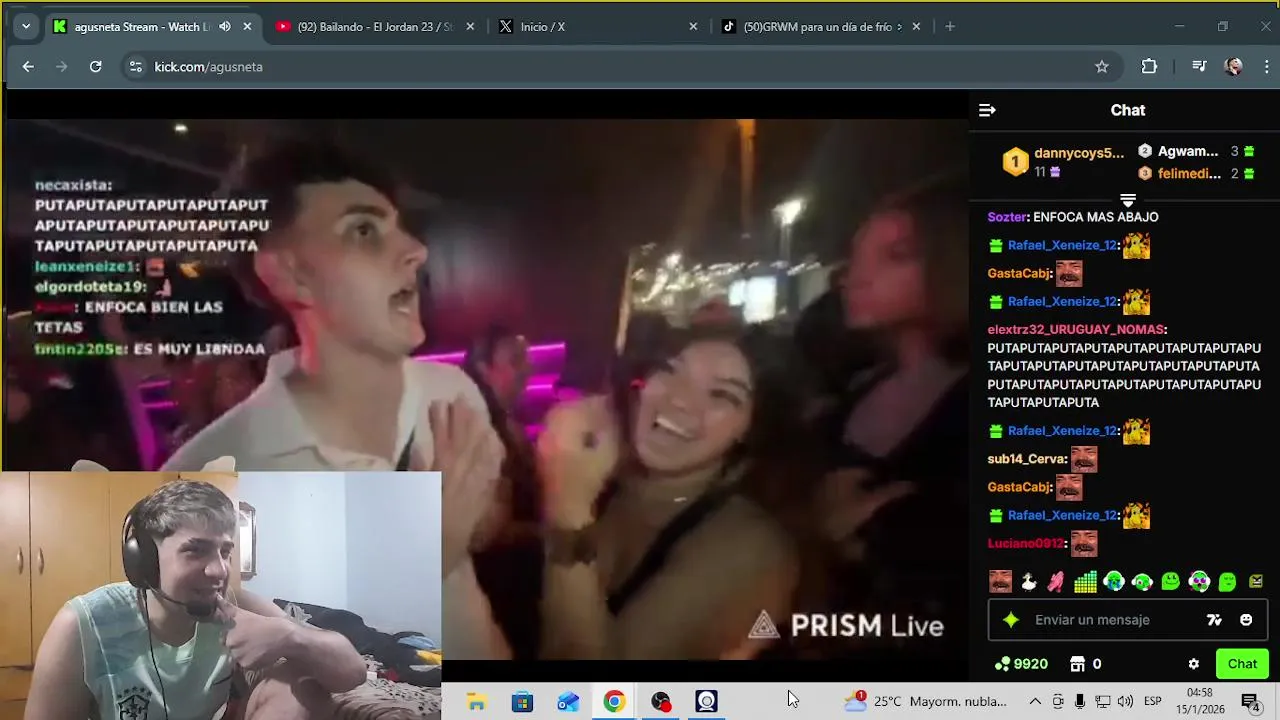
Task: Open chat settings gear
Action: click(1193, 664)
